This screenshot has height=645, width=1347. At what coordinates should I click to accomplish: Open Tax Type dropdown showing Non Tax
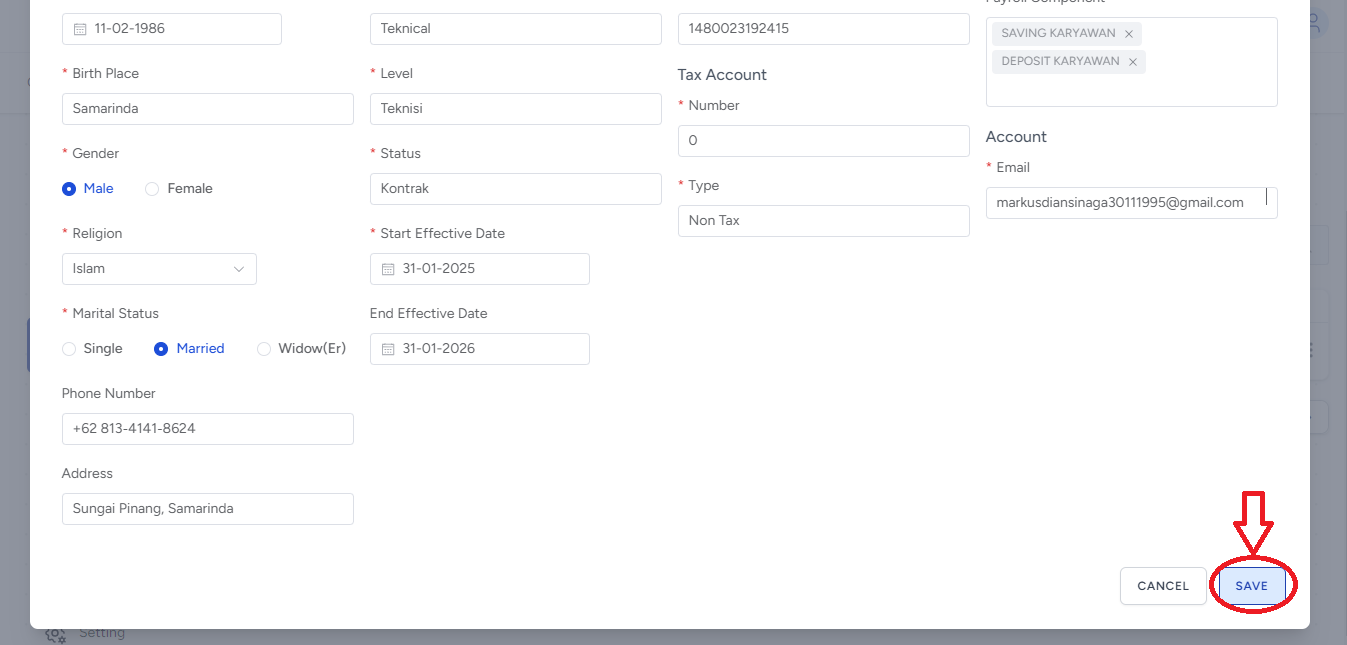coord(823,221)
